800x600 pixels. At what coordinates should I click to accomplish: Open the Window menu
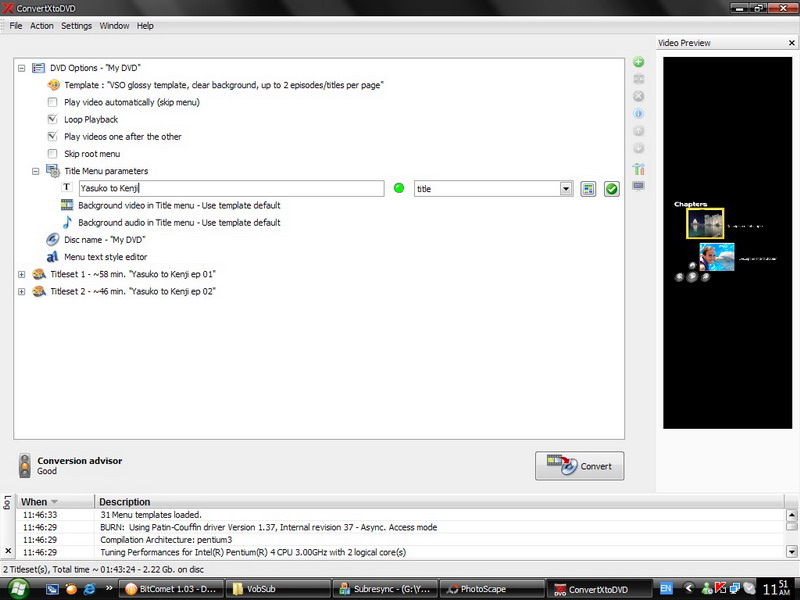tap(114, 26)
